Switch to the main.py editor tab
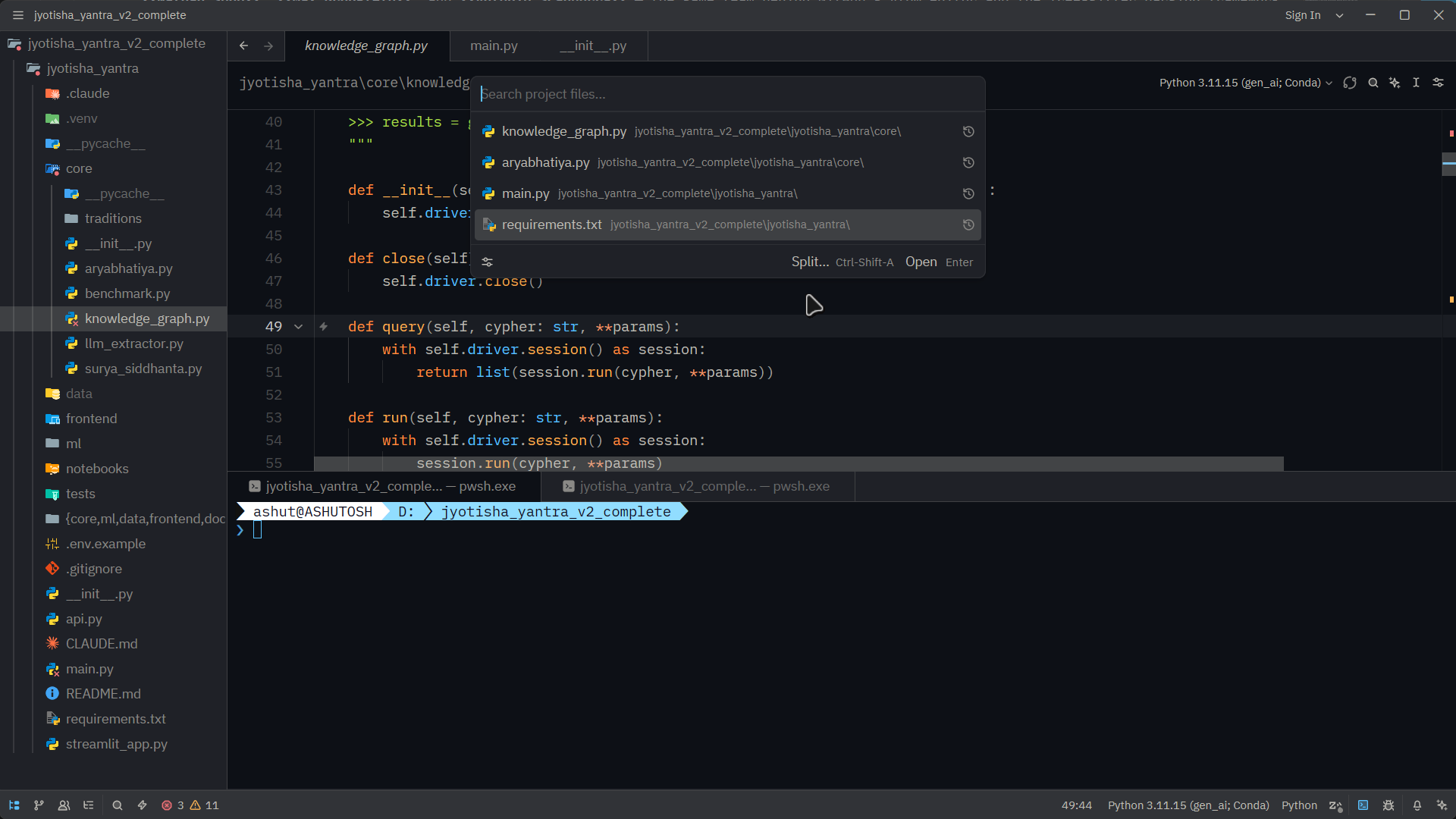 click(x=494, y=45)
